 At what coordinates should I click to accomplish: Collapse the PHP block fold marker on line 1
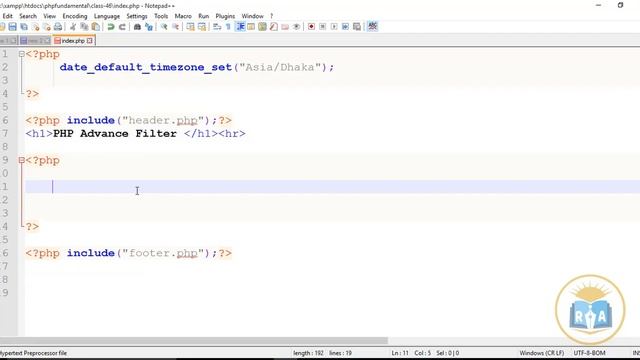(22, 54)
